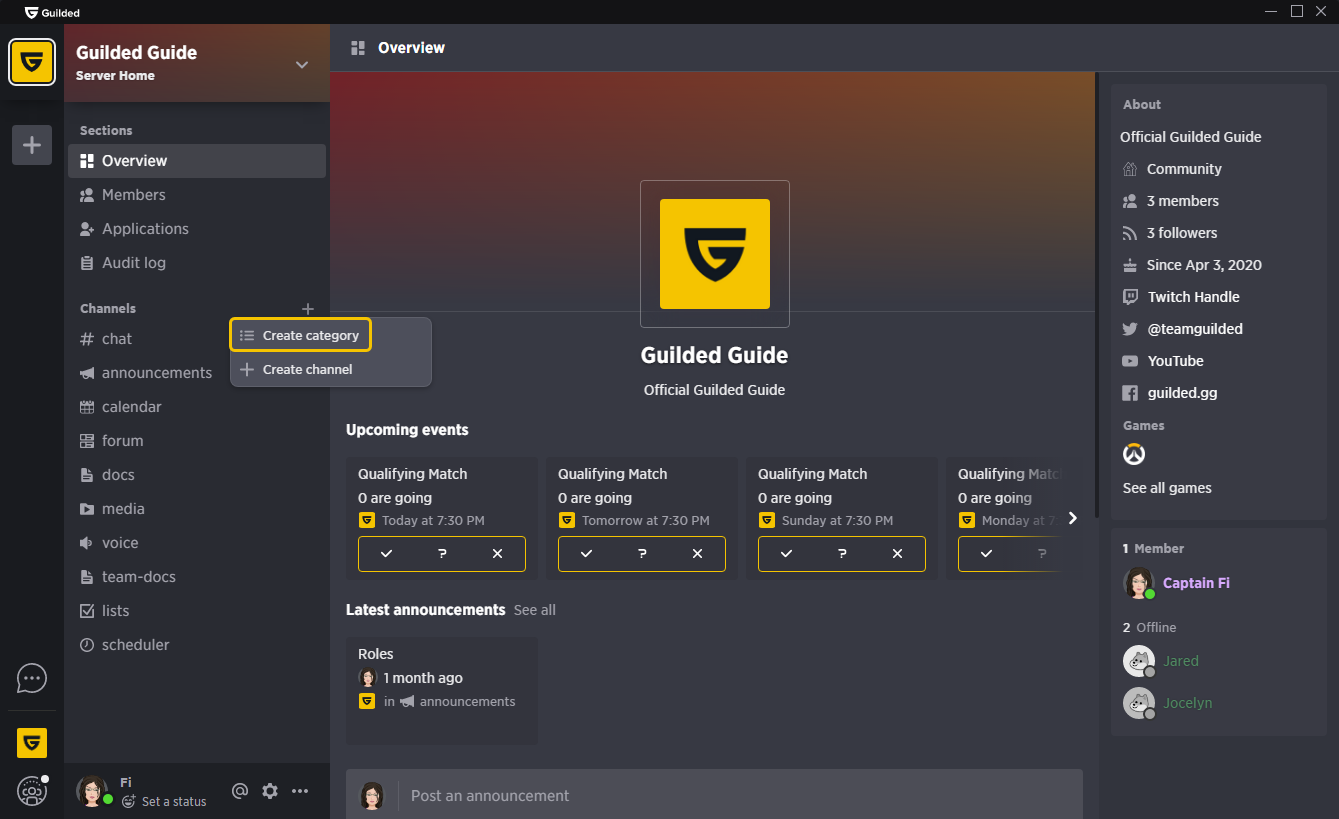1339x819 pixels.
Task: Click the plus icon beside Channels
Action: pos(308,309)
